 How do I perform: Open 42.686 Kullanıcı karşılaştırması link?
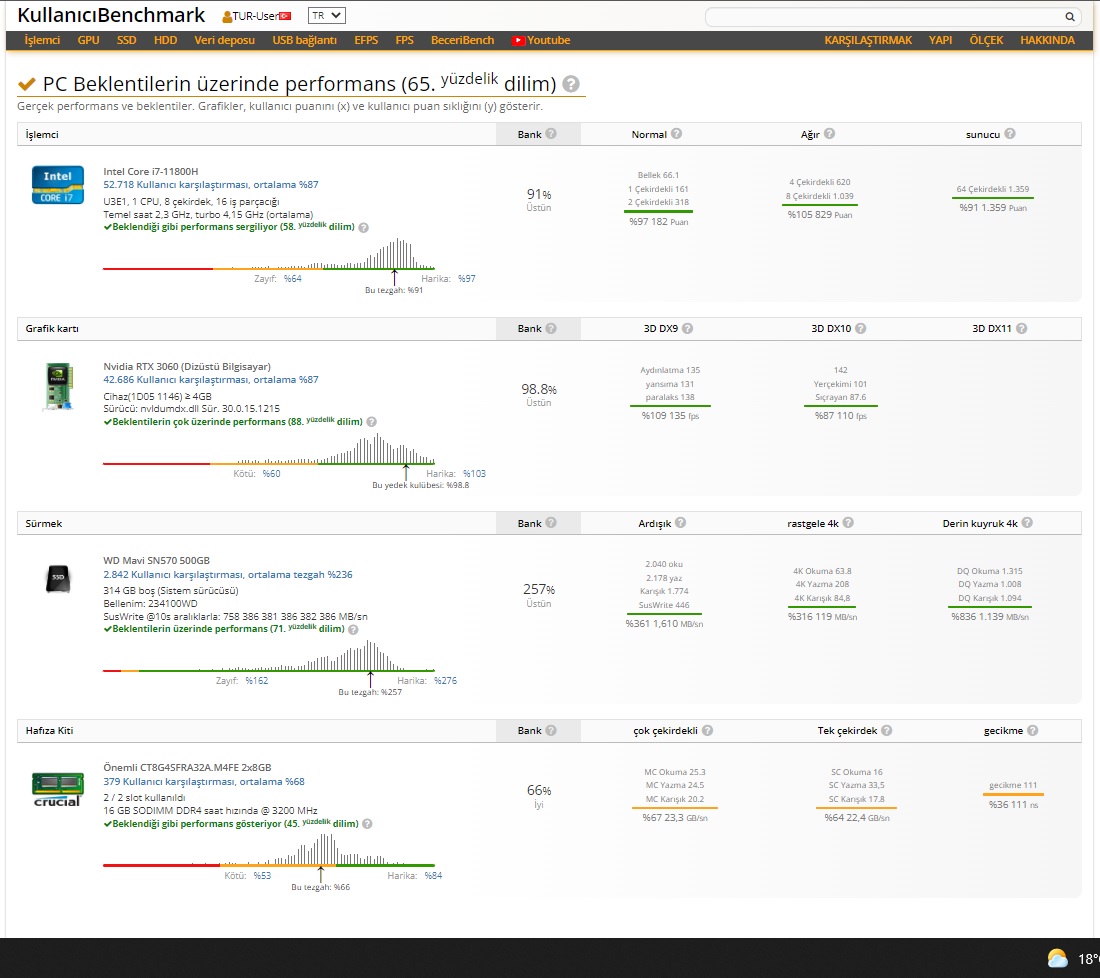210,380
